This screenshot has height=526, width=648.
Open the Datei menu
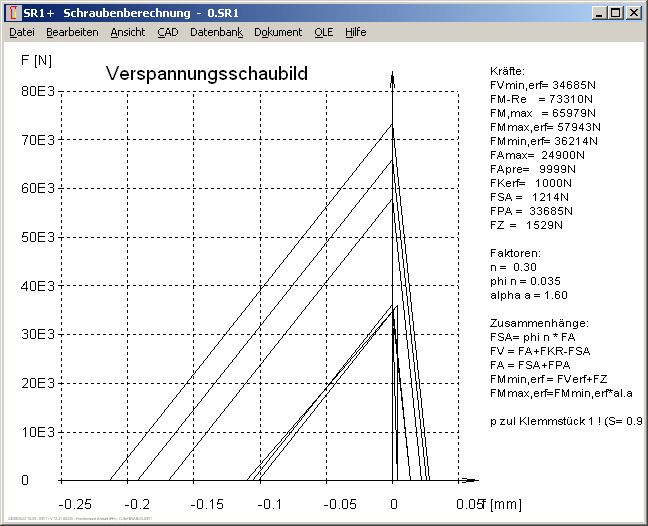click(x=21, y=32)
